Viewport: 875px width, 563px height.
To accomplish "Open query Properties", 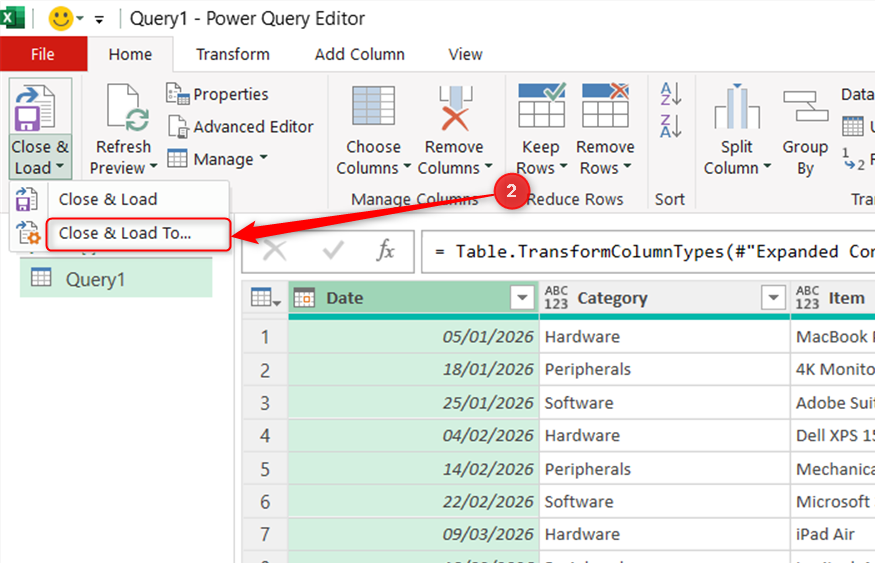I will click(x=217, y=94).
